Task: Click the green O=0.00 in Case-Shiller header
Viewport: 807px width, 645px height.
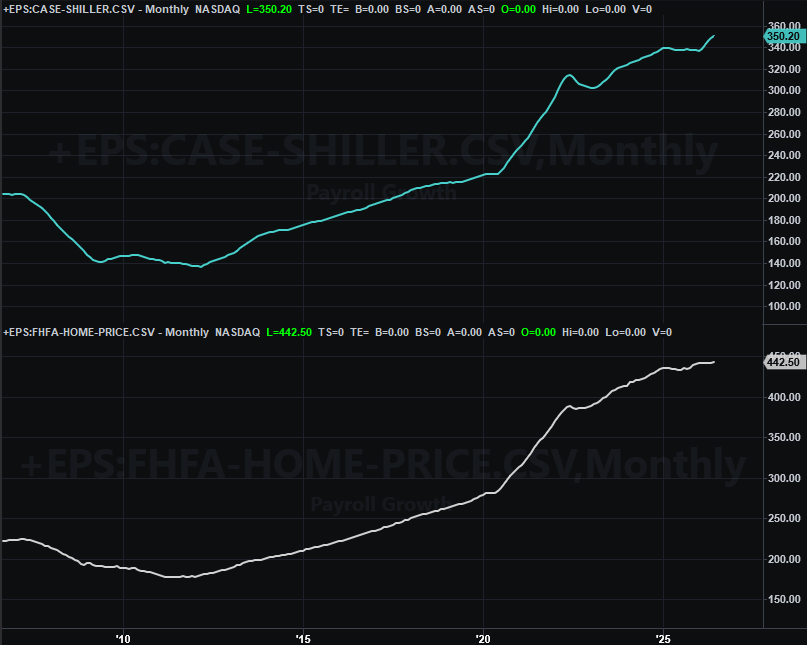Action: point(518,9)
